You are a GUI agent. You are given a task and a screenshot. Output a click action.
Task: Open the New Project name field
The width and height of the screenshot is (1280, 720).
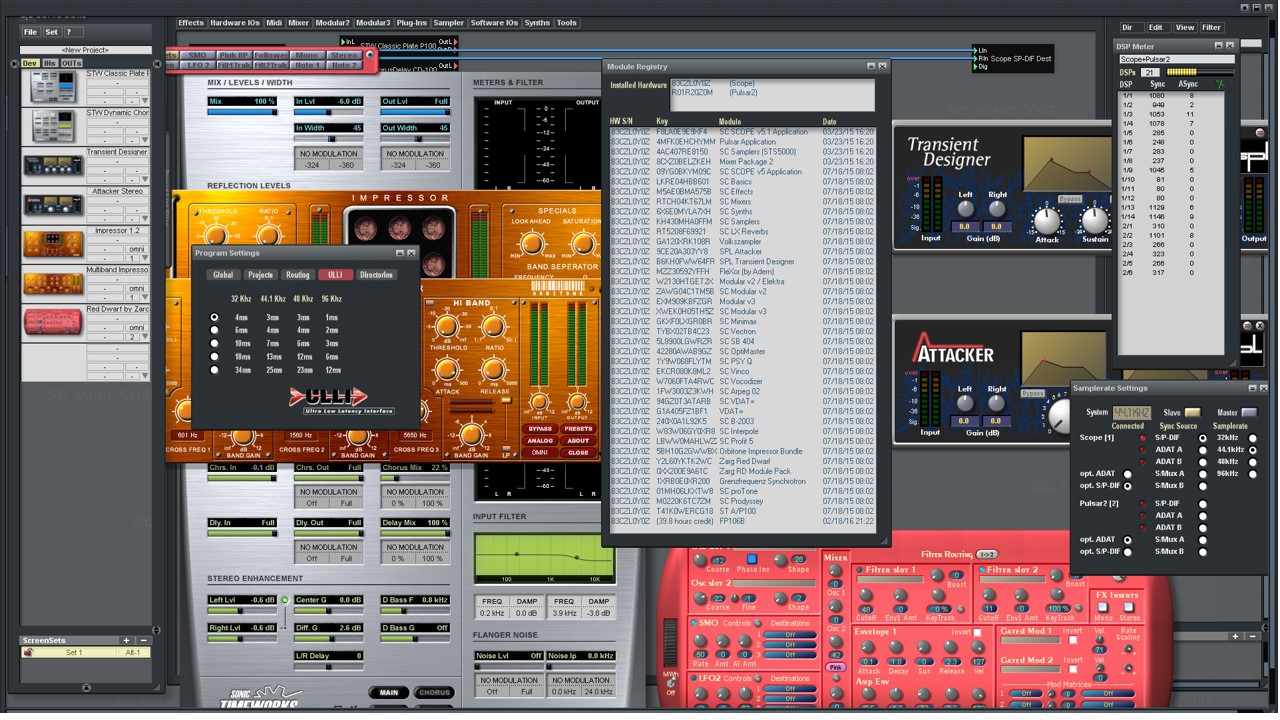85,49
